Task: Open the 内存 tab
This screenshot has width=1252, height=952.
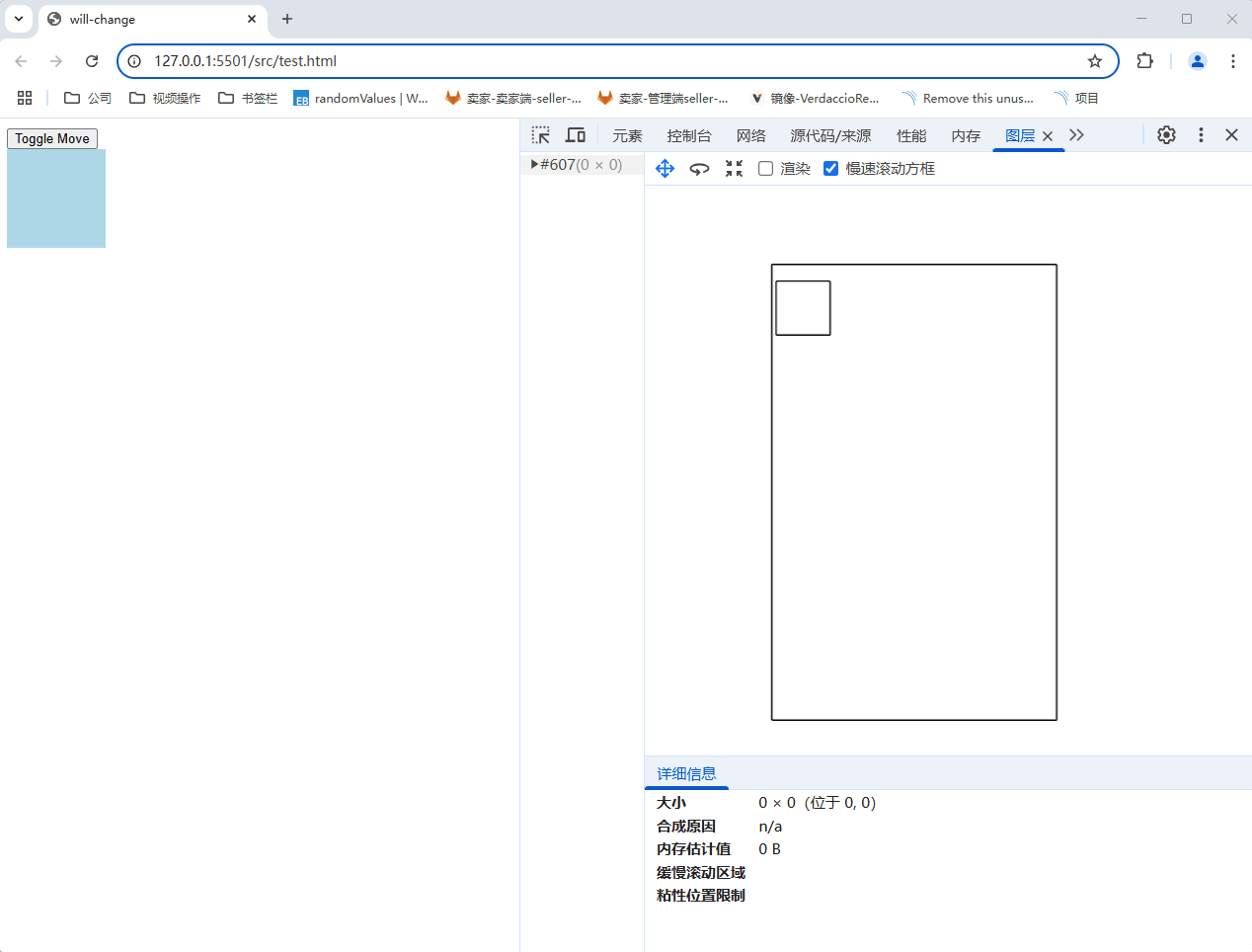Action: (966, 136)
